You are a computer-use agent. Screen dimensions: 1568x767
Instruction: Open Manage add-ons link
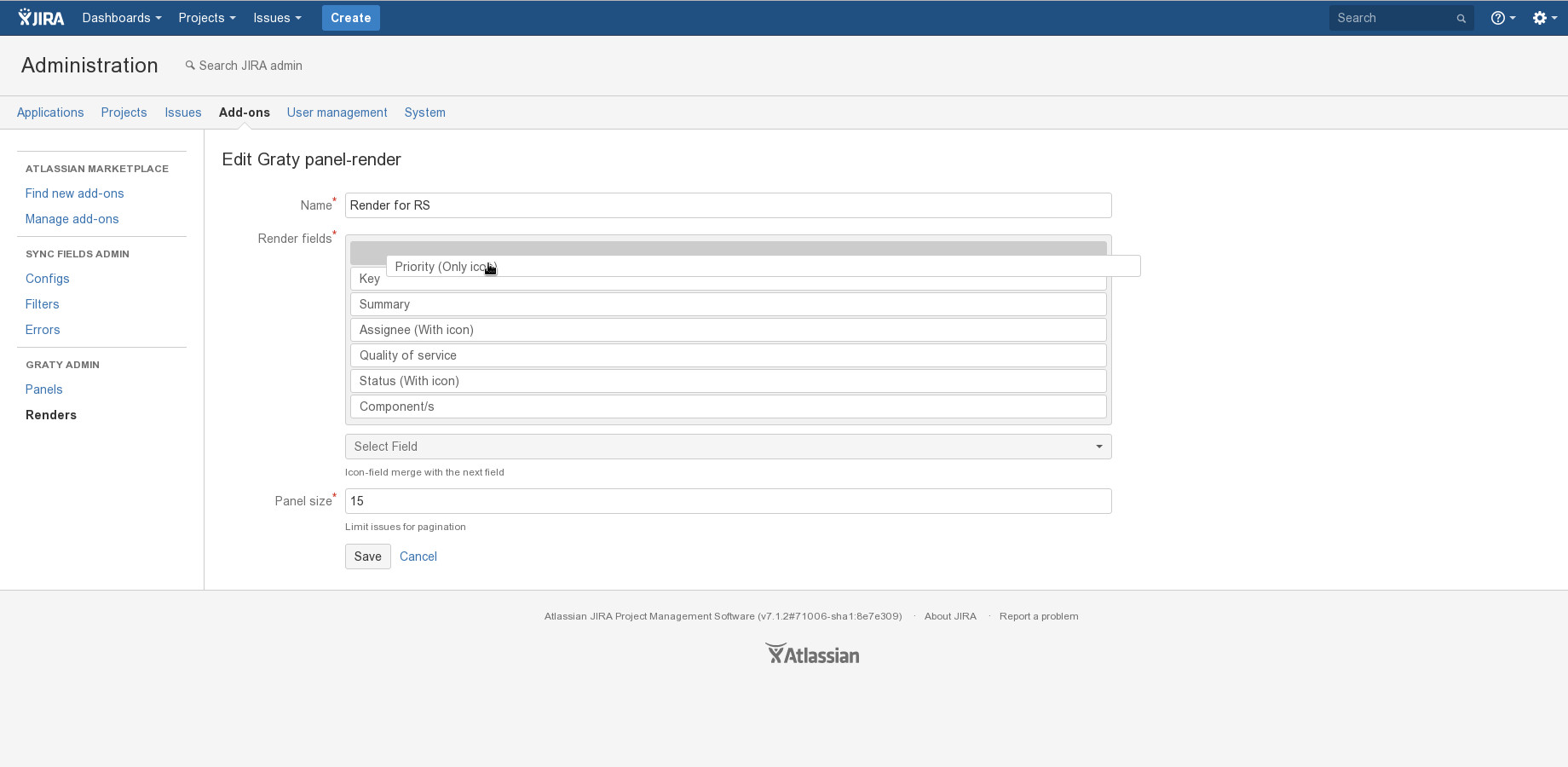point(72,219)
